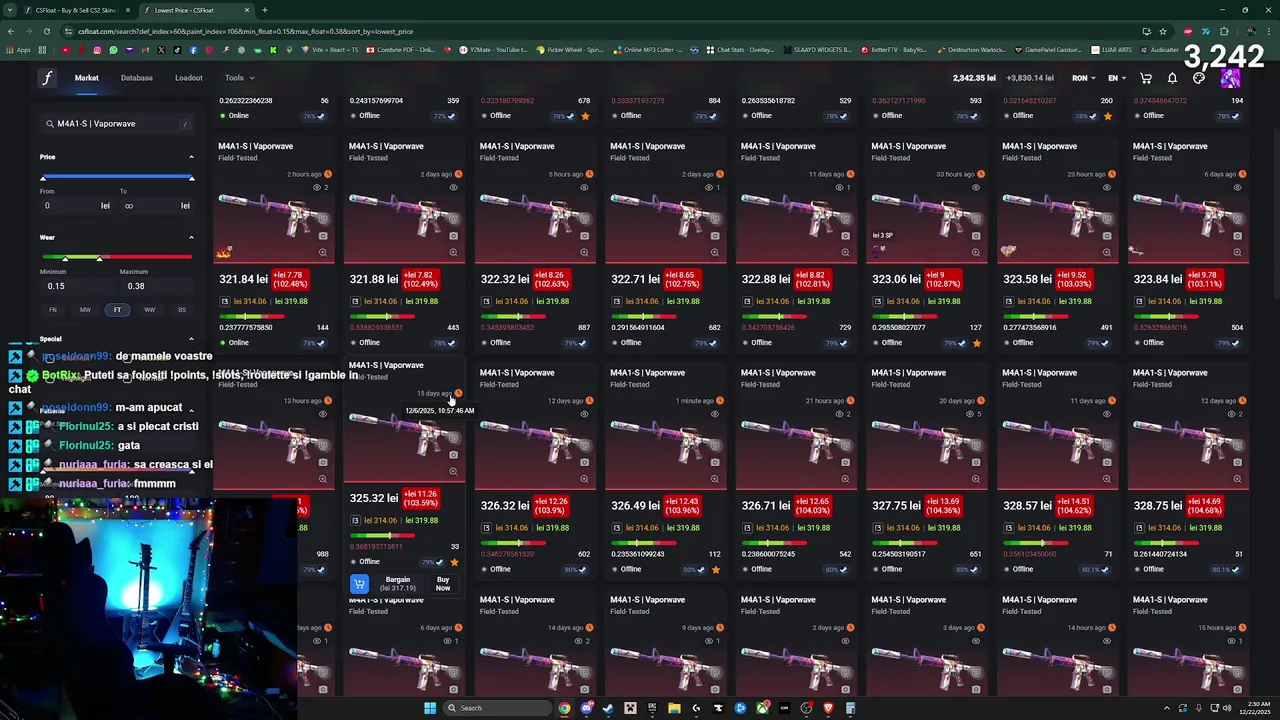The height and width of the screenshot is (720, 1280).
Task: Open Steam from the Windows taskbar
Action: [608, 708]
